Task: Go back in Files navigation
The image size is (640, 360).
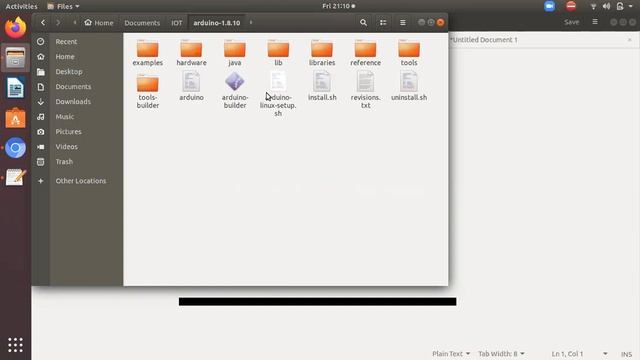Action: click(43, 23)
